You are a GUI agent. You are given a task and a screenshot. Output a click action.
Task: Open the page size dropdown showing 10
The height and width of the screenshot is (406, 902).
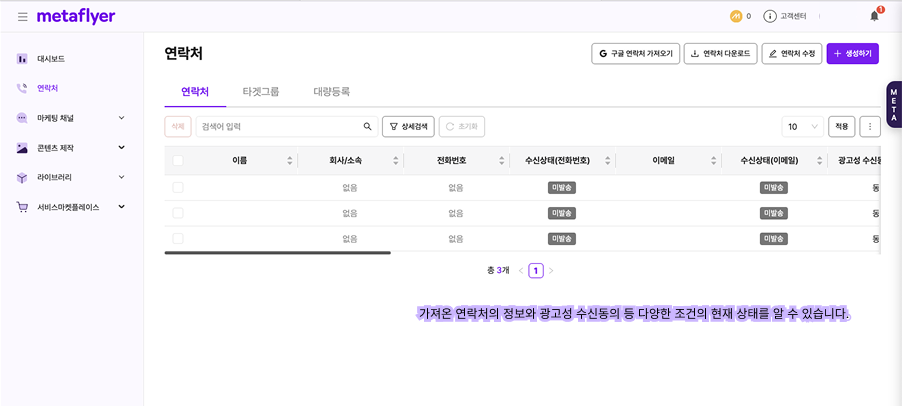pyautogui.click(x=802, y=127)
